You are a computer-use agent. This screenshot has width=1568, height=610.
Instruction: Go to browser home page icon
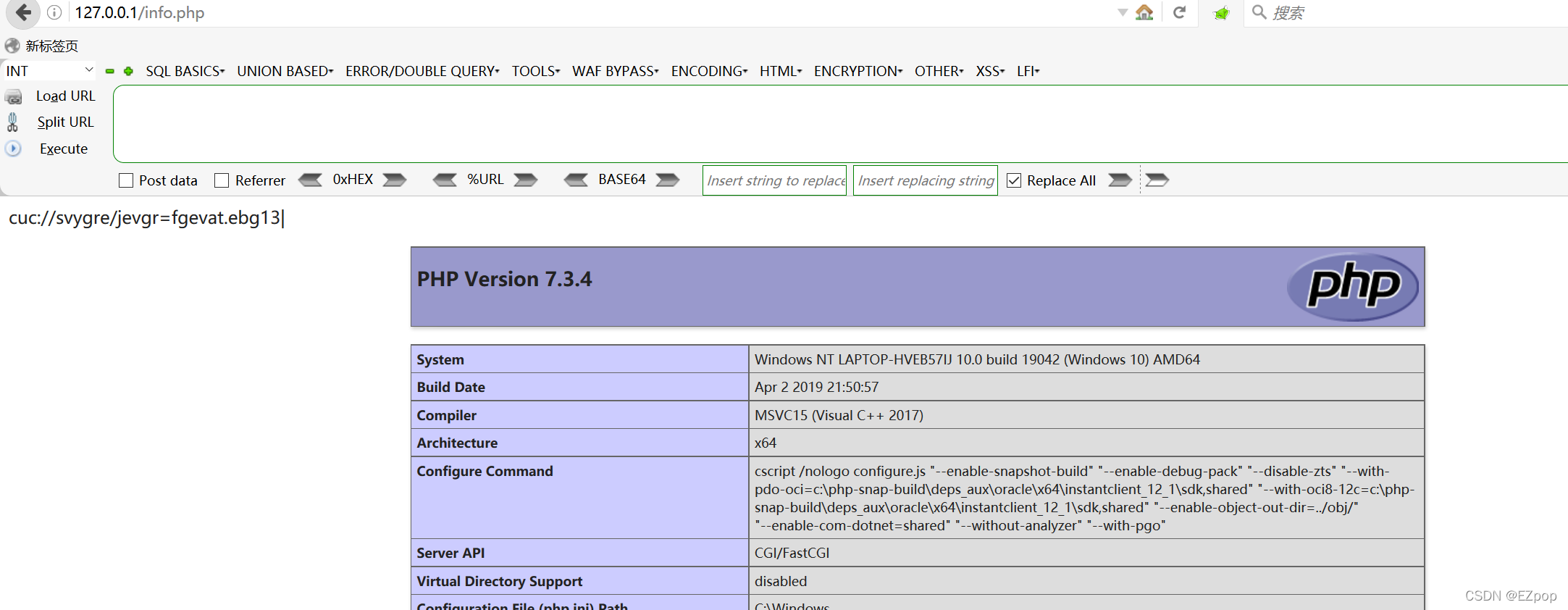click(x=1144, y=12)
